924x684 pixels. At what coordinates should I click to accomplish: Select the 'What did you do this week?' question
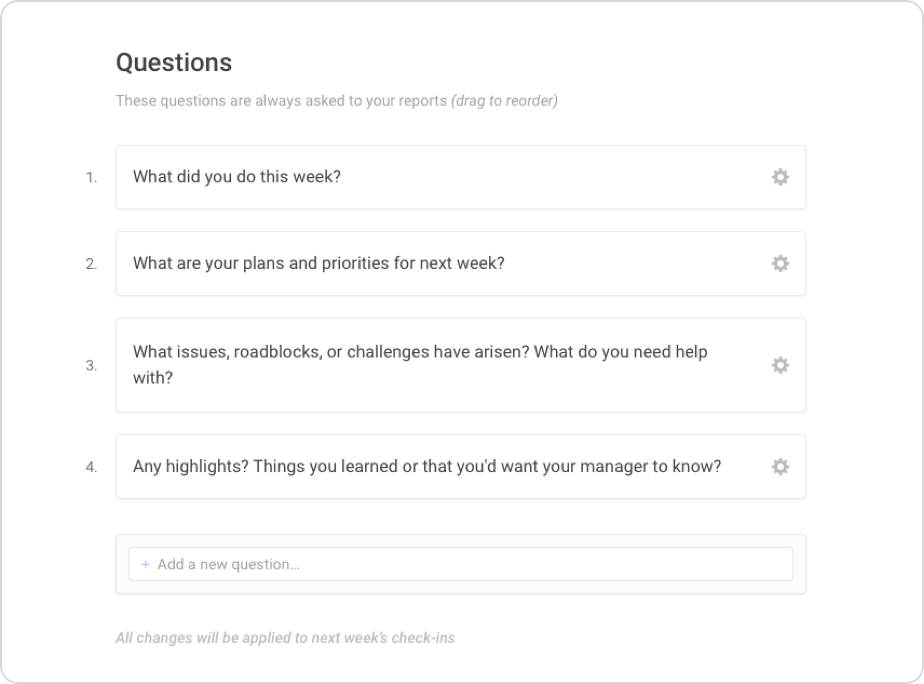click(x=237, y=177)
